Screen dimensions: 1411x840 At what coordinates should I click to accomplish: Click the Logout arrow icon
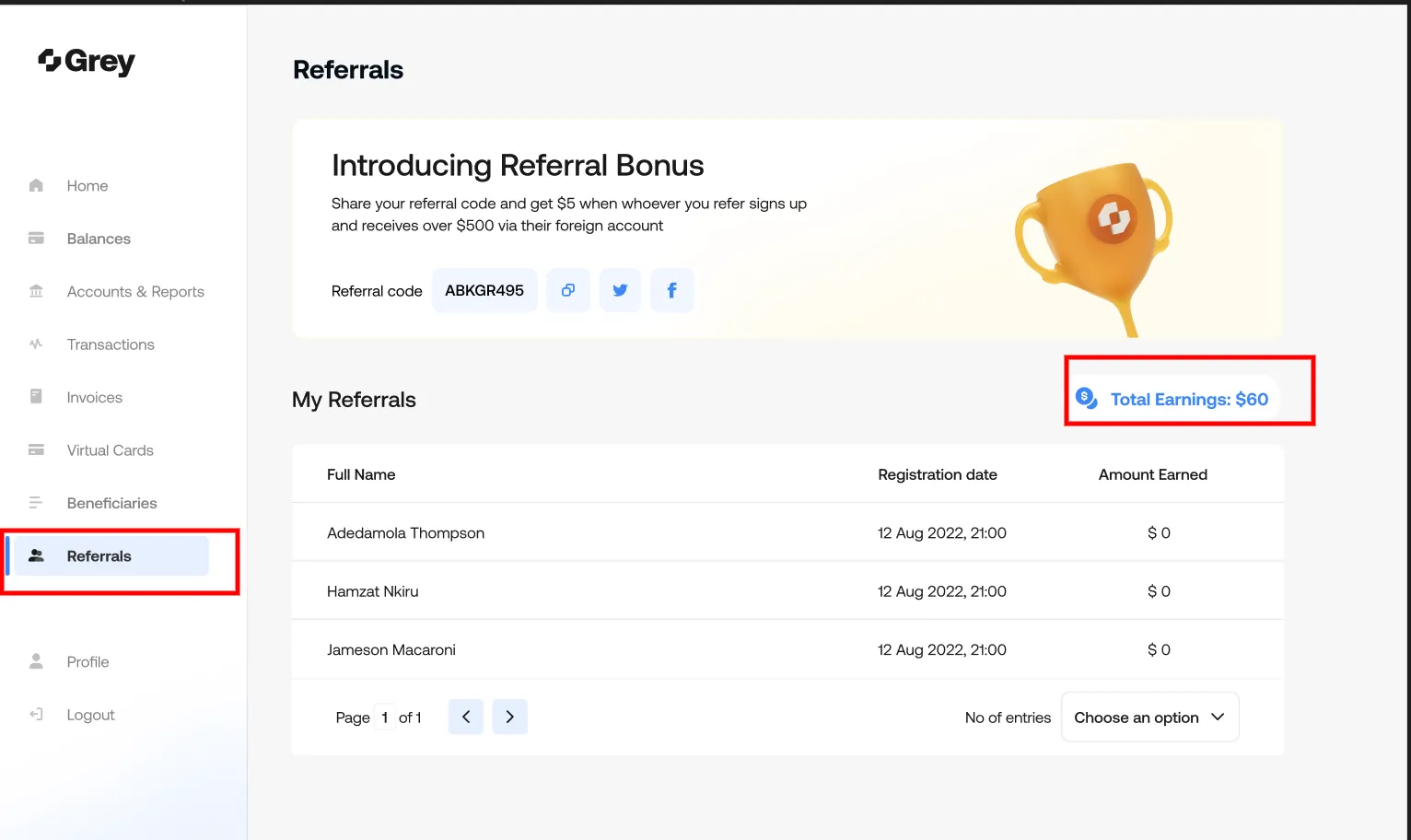[x=36, y=715]
